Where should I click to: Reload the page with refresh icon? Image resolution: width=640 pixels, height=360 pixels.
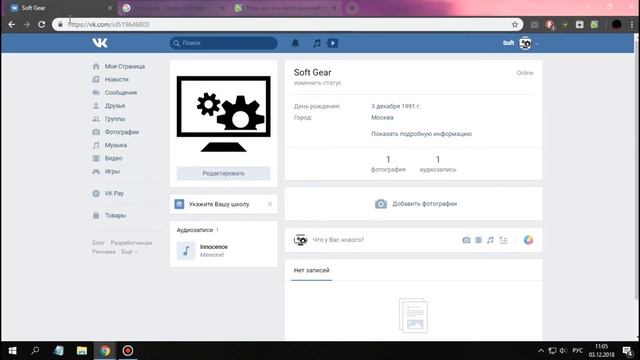pos(42,24)
